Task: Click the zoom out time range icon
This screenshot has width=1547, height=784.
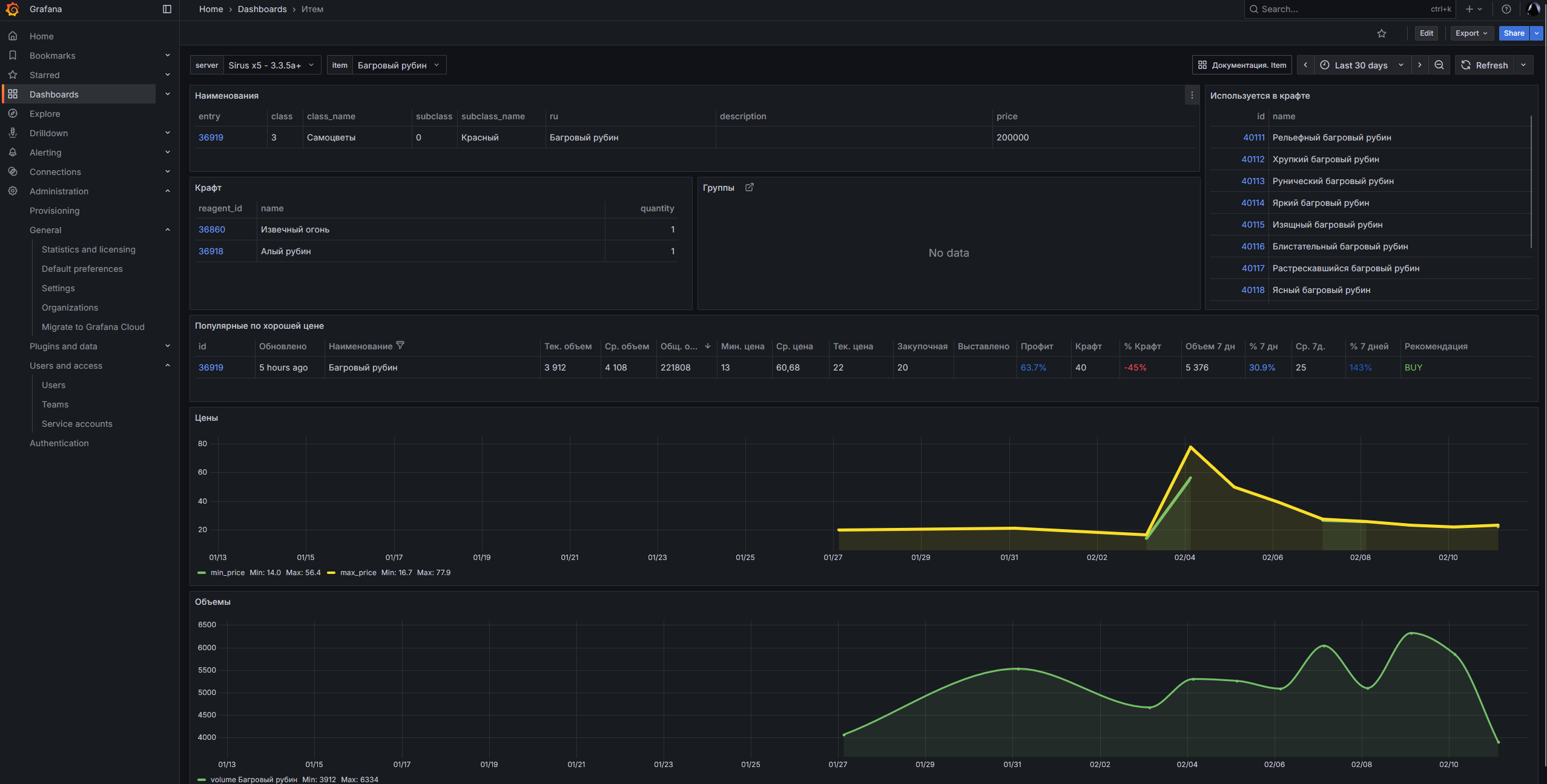Action: coord(1439,65)
